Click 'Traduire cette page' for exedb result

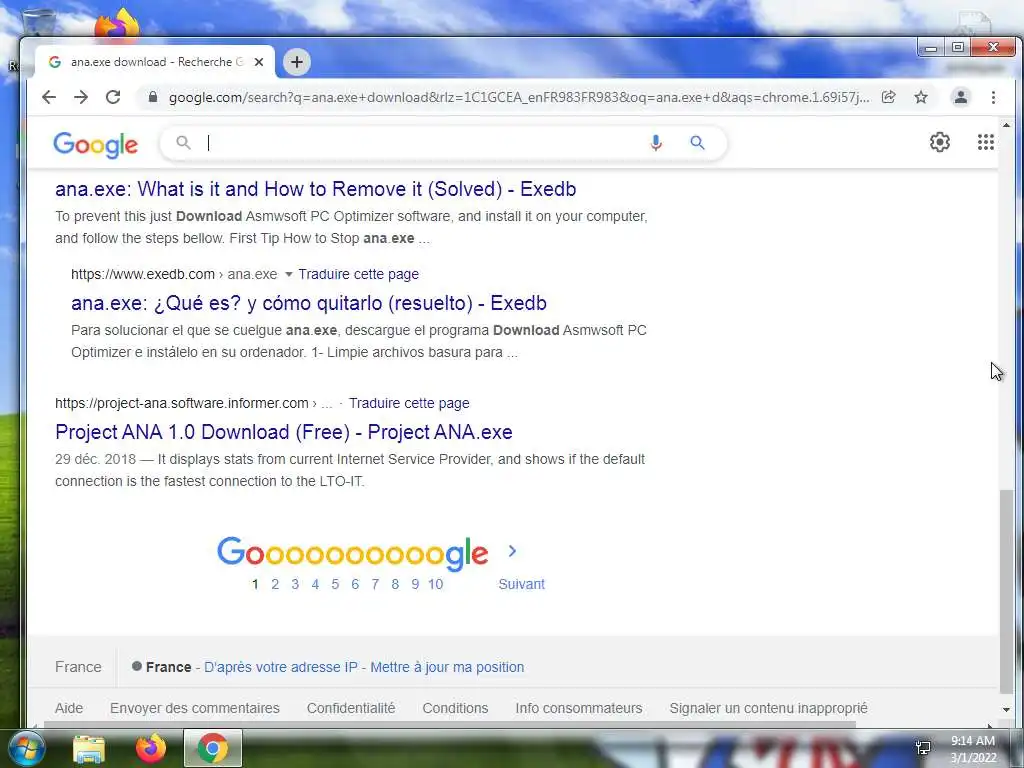359,274
